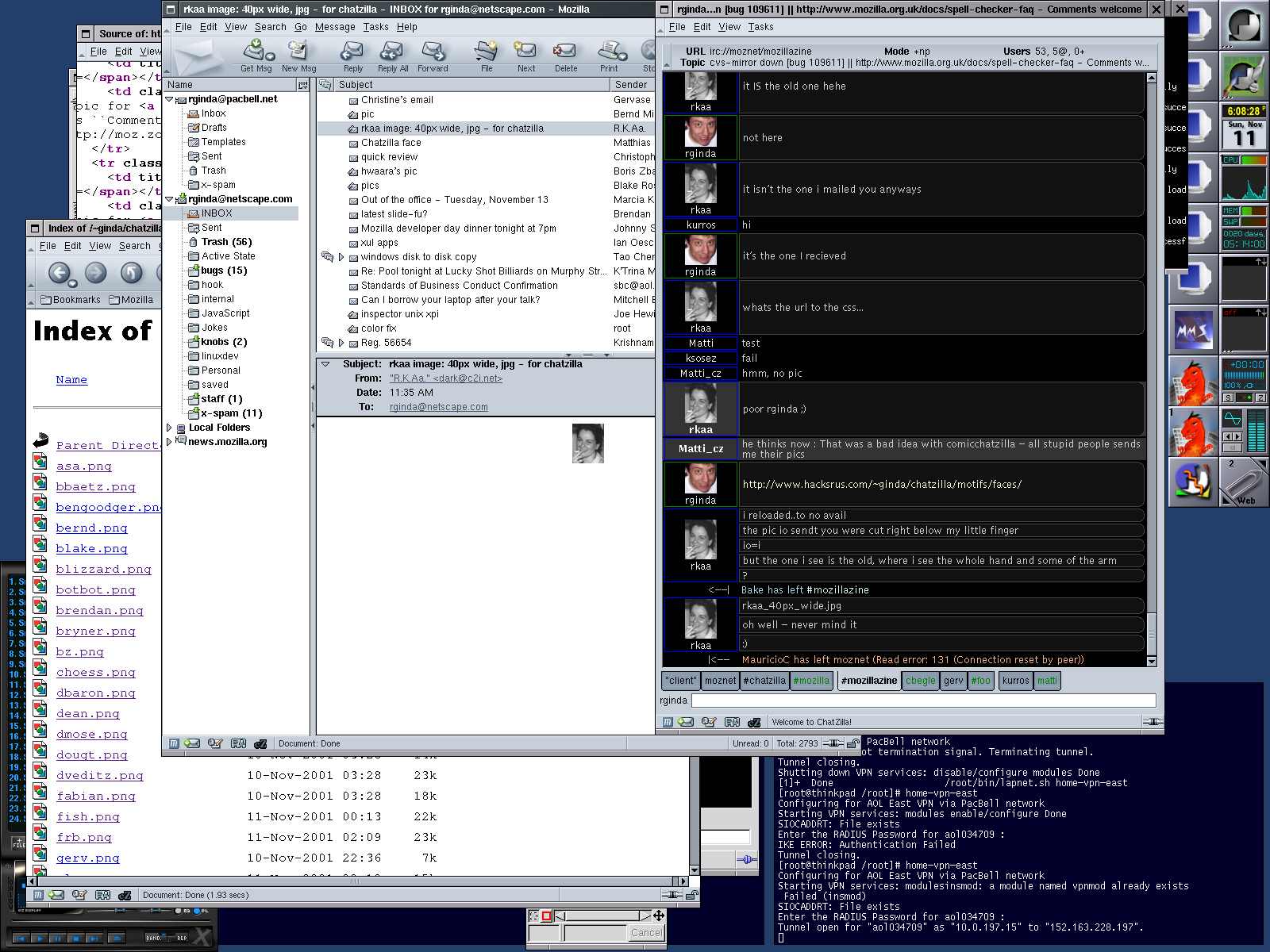Open IRC chat icon in mail status bar
Screen dimensions: 1270x952
click(x=260, y=743)
